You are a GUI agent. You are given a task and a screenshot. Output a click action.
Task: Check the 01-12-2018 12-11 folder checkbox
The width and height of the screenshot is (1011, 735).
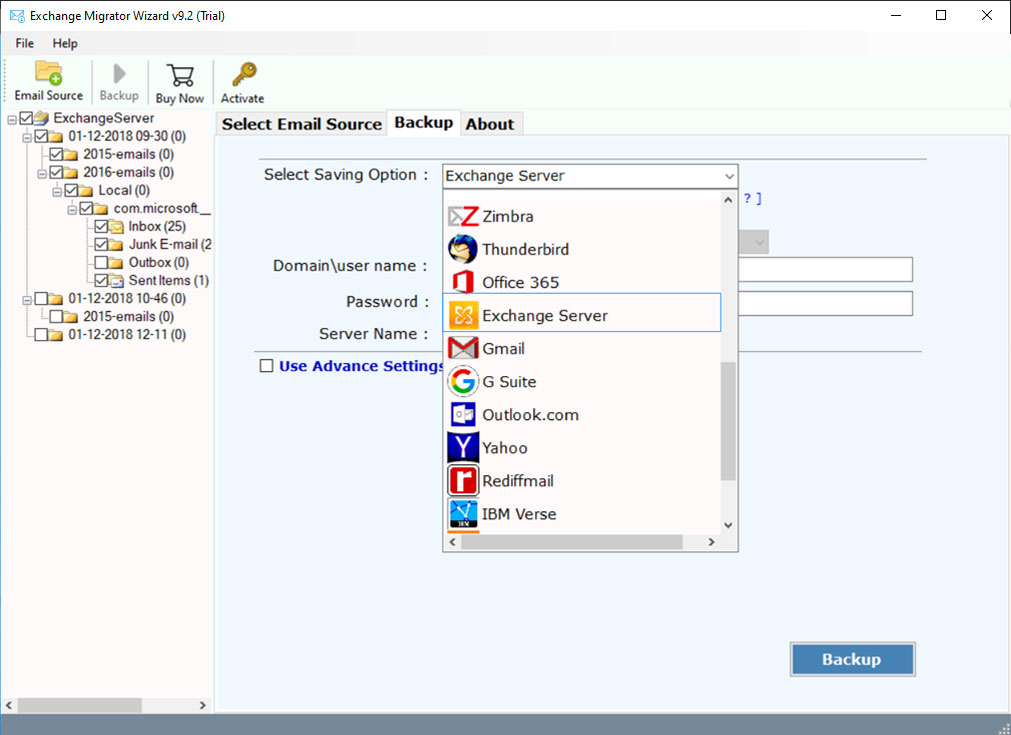41,335
